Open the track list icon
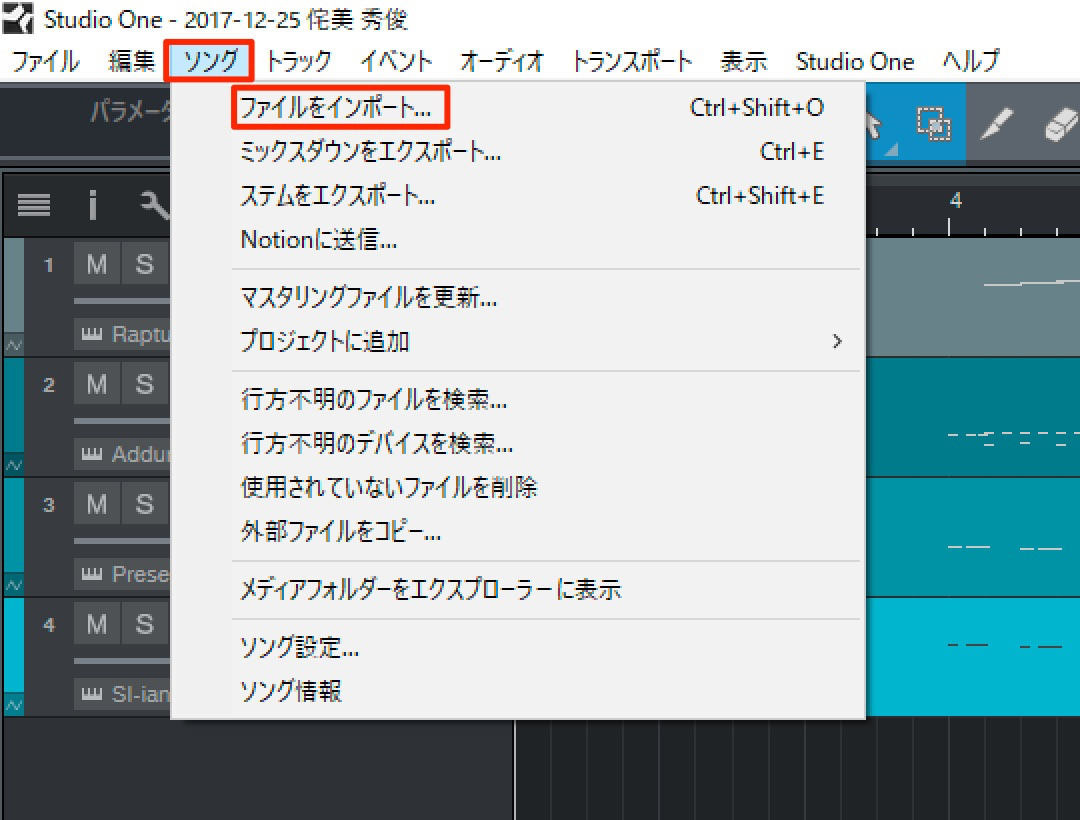Viewport: 1080px width, 820px height. pos(34,204)
